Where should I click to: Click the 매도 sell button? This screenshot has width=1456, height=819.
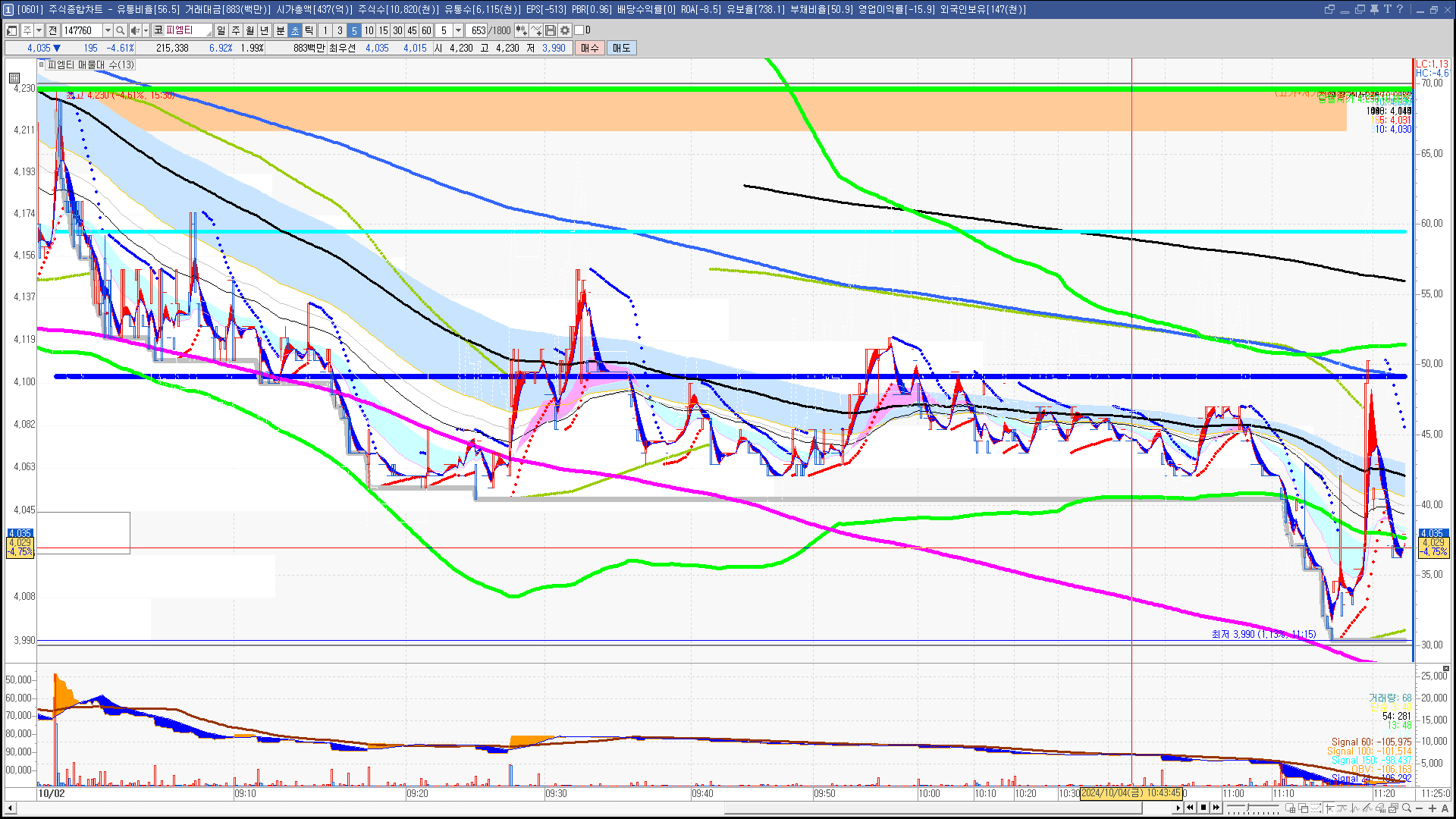click(622, 48)
